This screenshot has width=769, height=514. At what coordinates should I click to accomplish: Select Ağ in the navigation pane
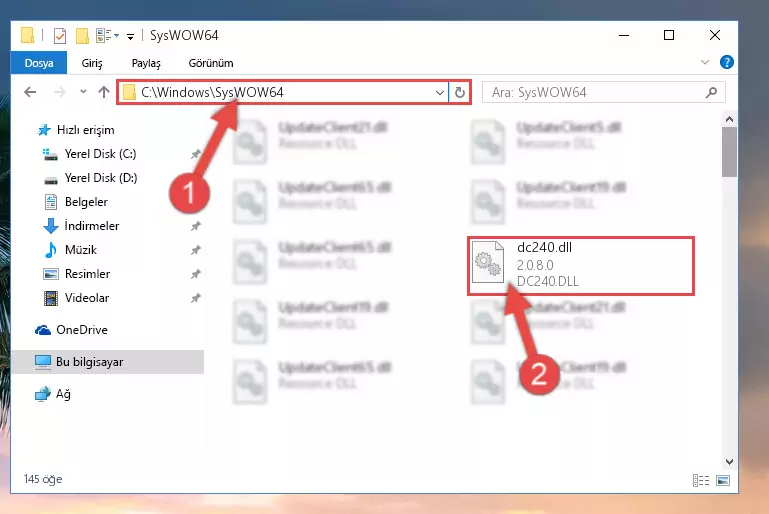pos(63,394)
